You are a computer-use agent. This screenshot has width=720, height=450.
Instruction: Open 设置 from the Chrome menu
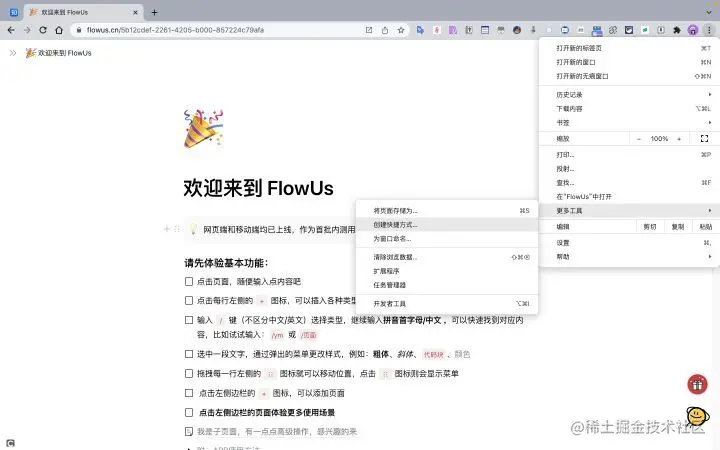629,242
